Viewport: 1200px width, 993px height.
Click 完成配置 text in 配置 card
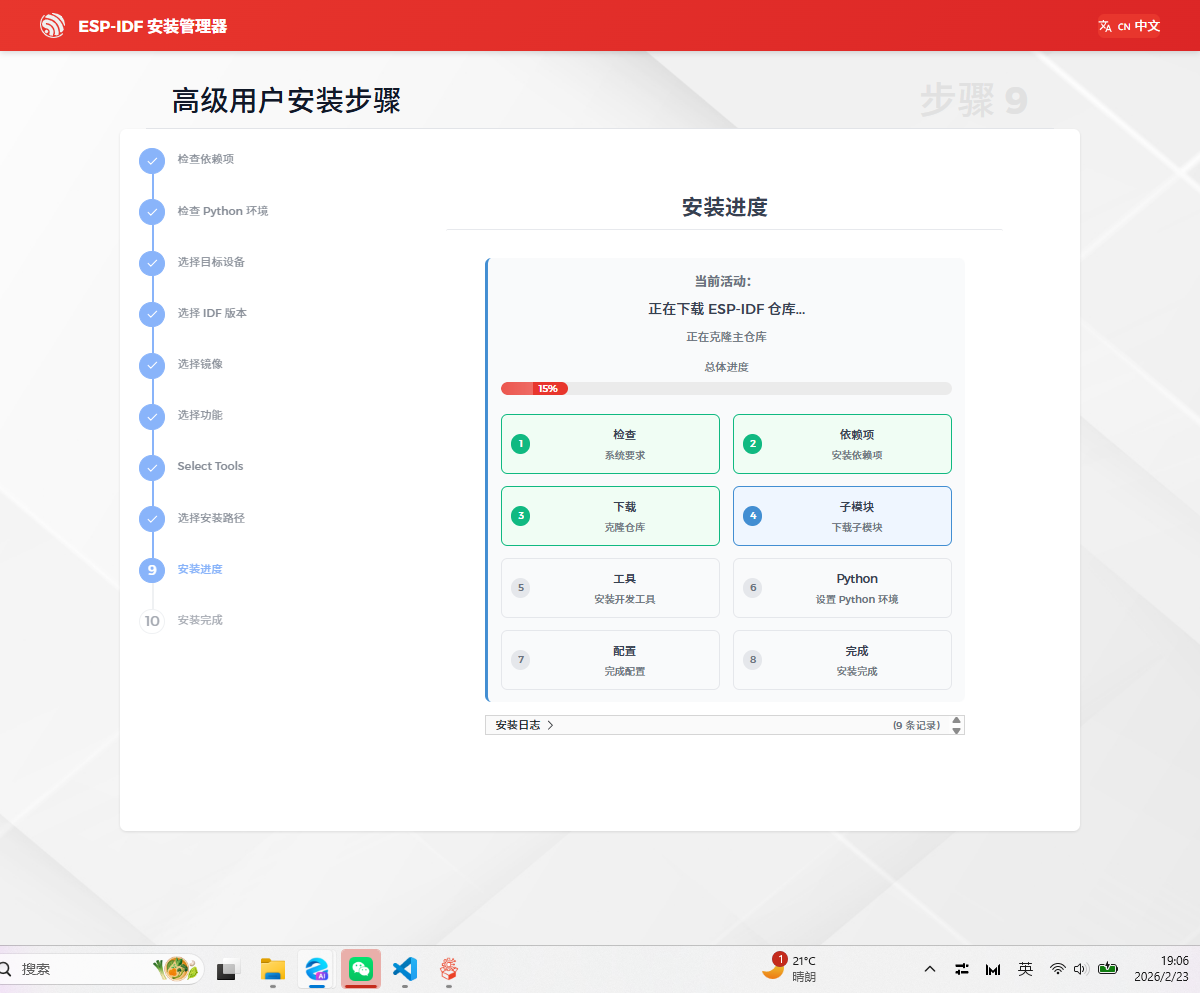coord(625,671)
